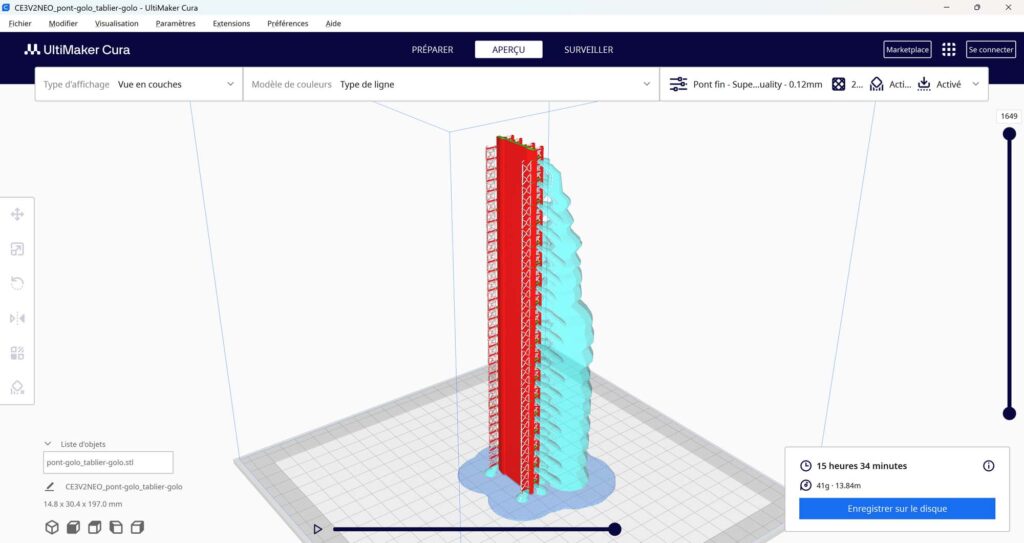Select the Mirror tool in left toolbar
Screen dimensions: 1024x543
pyautogui.click(x=17, y=318)
